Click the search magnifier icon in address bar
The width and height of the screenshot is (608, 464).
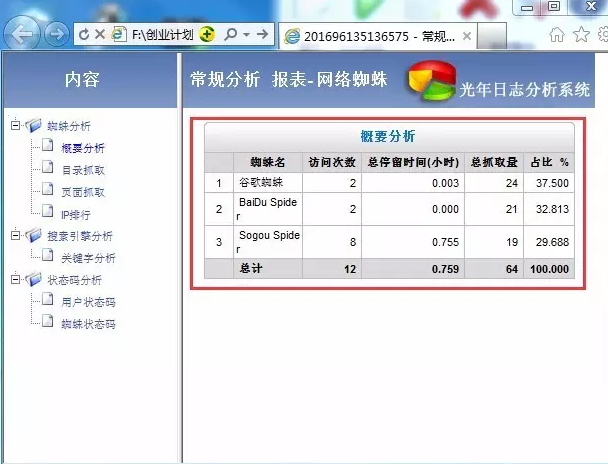pos(230,34)
